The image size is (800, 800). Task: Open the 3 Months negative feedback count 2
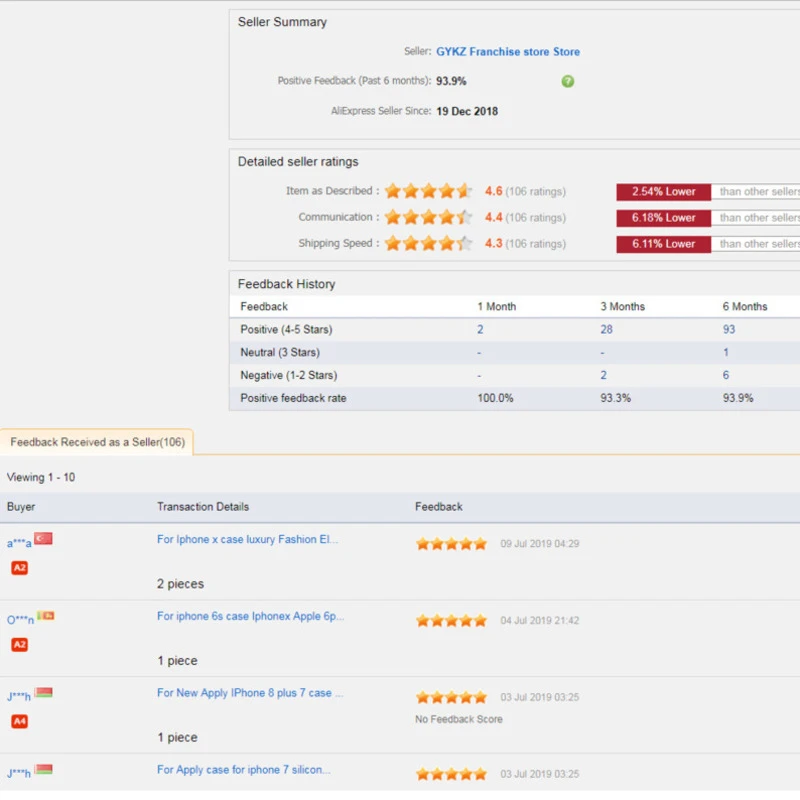click(603, 375)
